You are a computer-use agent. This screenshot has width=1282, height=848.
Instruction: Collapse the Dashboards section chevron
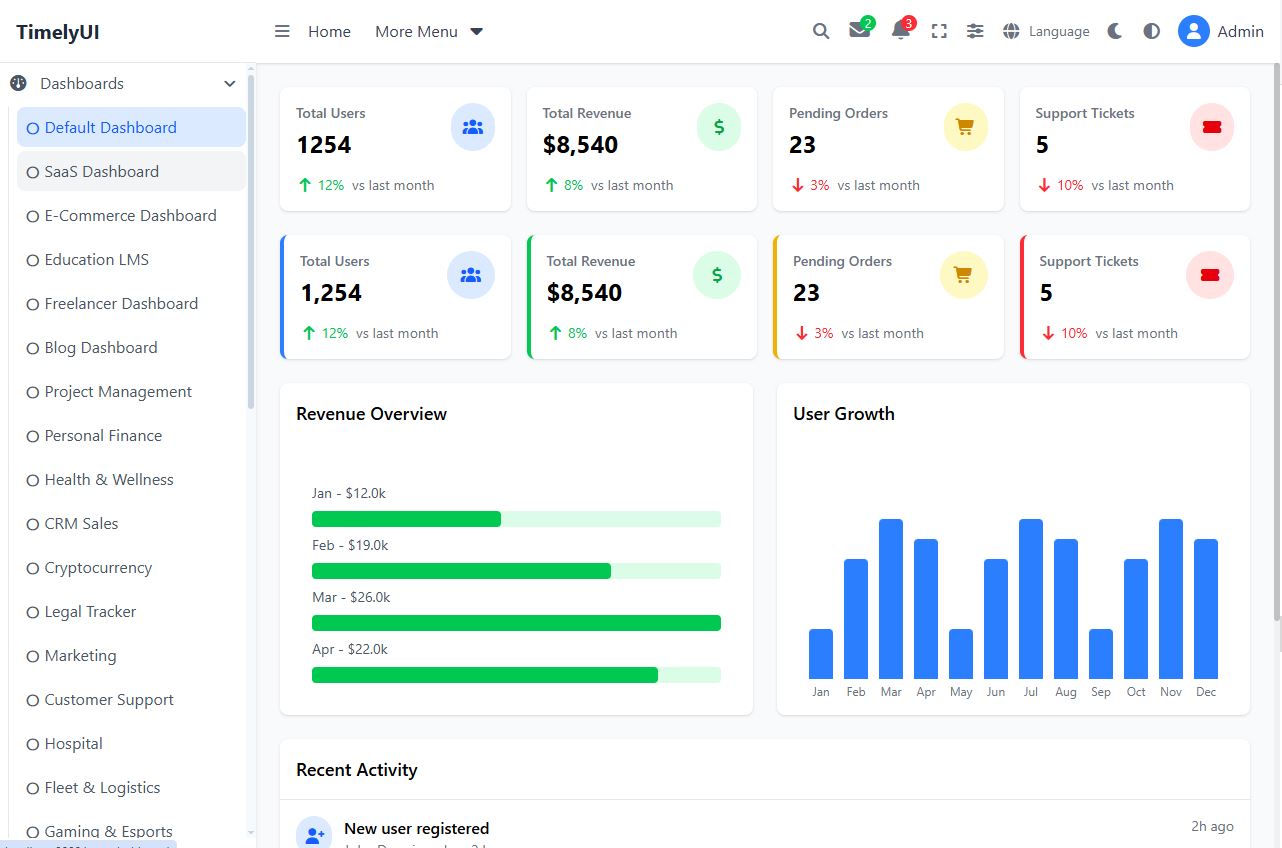coord(230,84)
